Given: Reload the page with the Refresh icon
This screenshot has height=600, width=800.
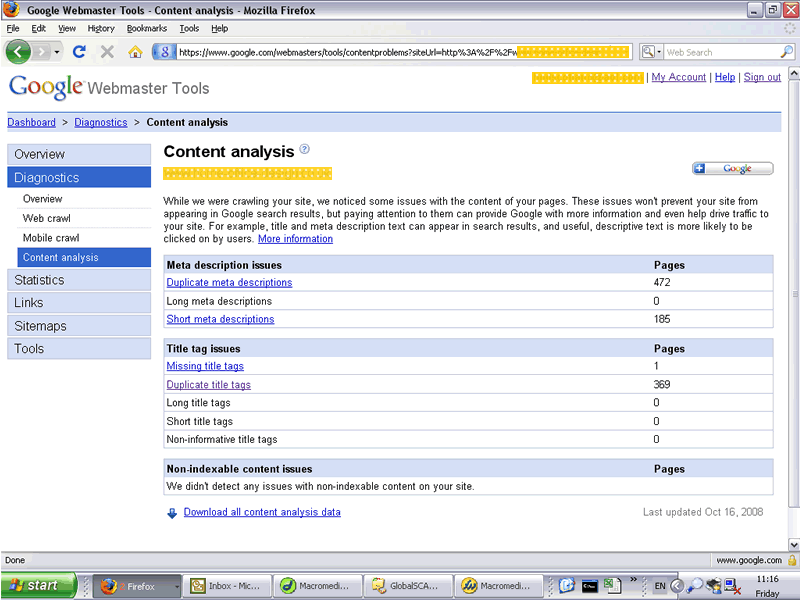Looking at the screenshot, I should point(79,52).
